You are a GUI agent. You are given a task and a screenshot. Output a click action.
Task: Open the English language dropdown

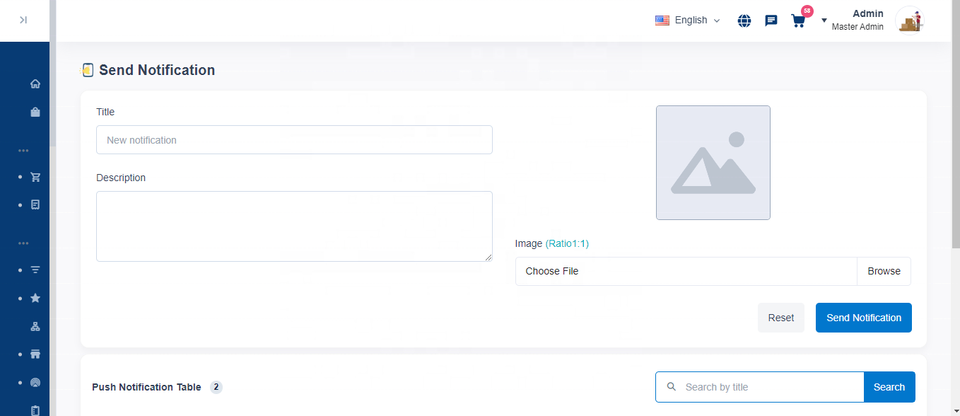coord(687,20)
